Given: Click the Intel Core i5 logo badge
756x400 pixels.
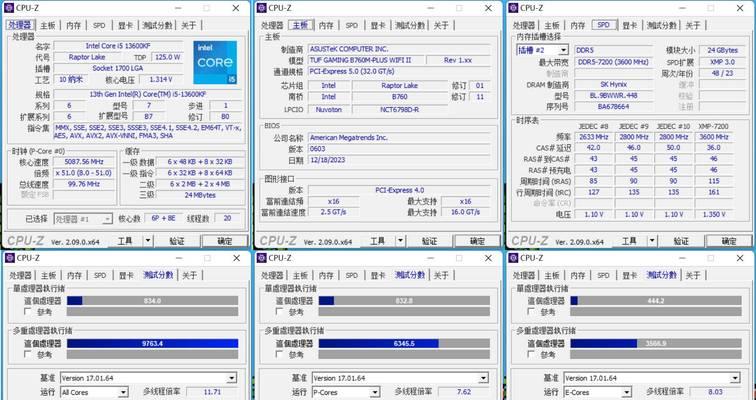Looking at the screenshot, I should click(215, 62).
